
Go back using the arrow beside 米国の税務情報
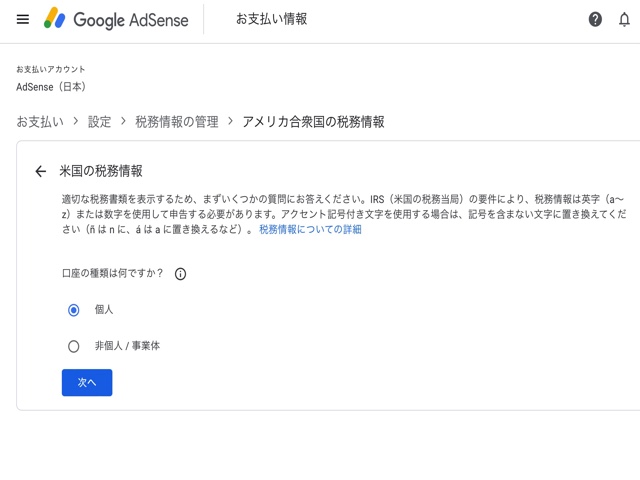click(40, 171)
